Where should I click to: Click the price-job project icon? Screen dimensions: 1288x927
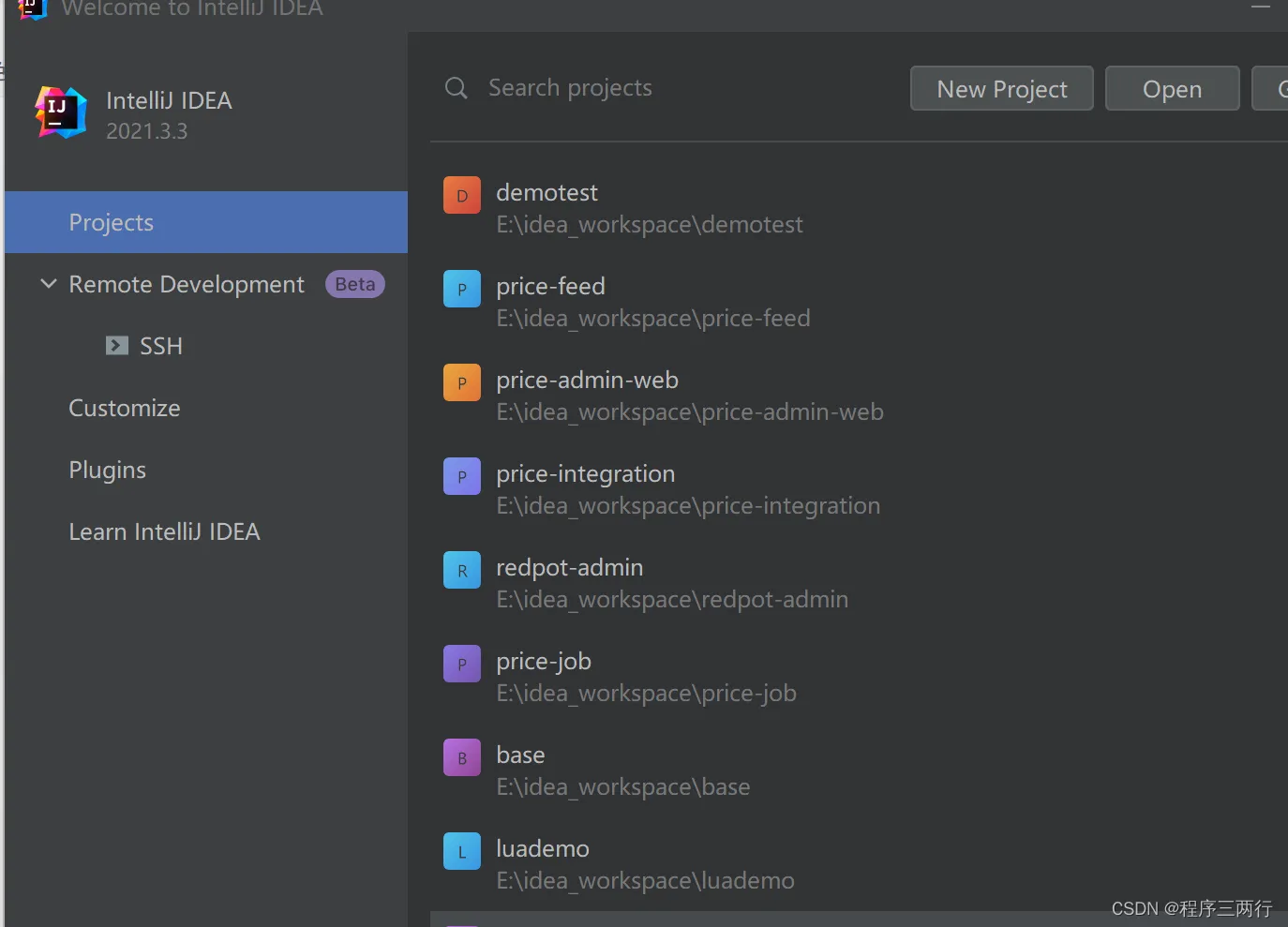[462, 664]
